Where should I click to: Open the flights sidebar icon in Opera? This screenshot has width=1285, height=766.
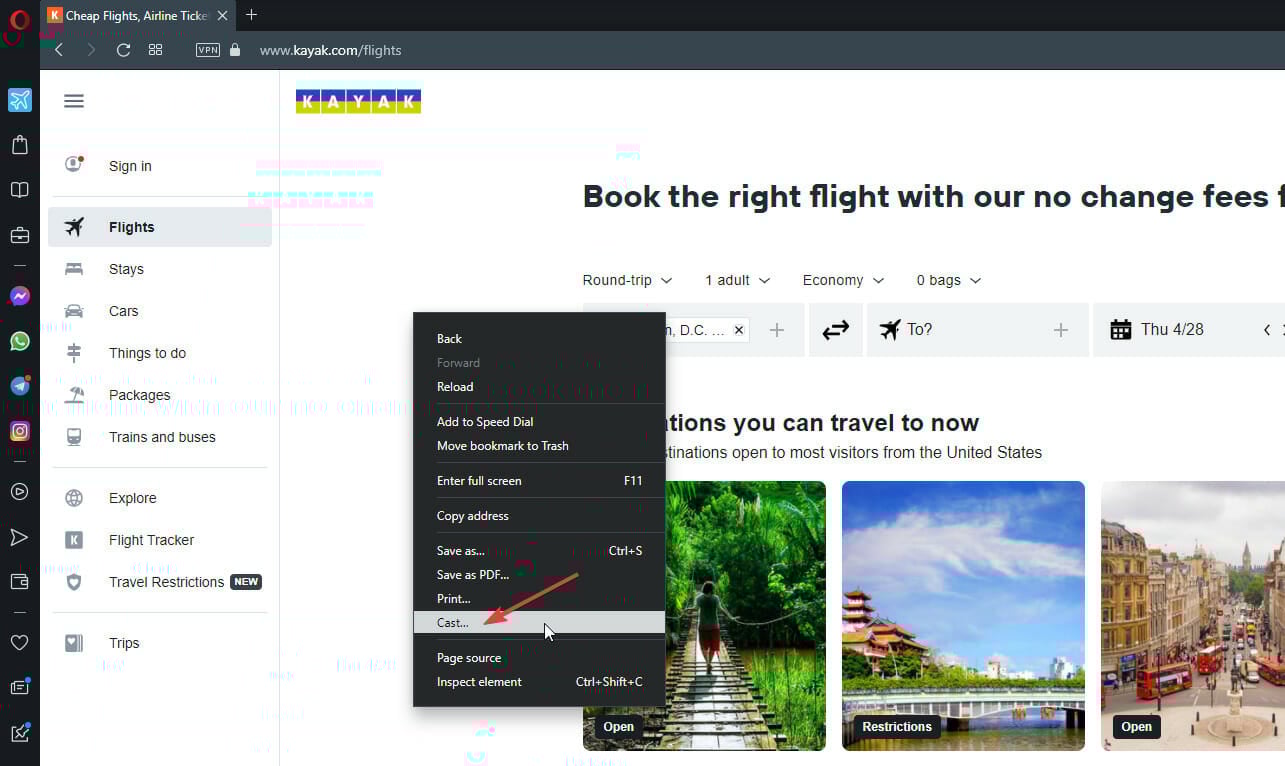coord(19,100)
